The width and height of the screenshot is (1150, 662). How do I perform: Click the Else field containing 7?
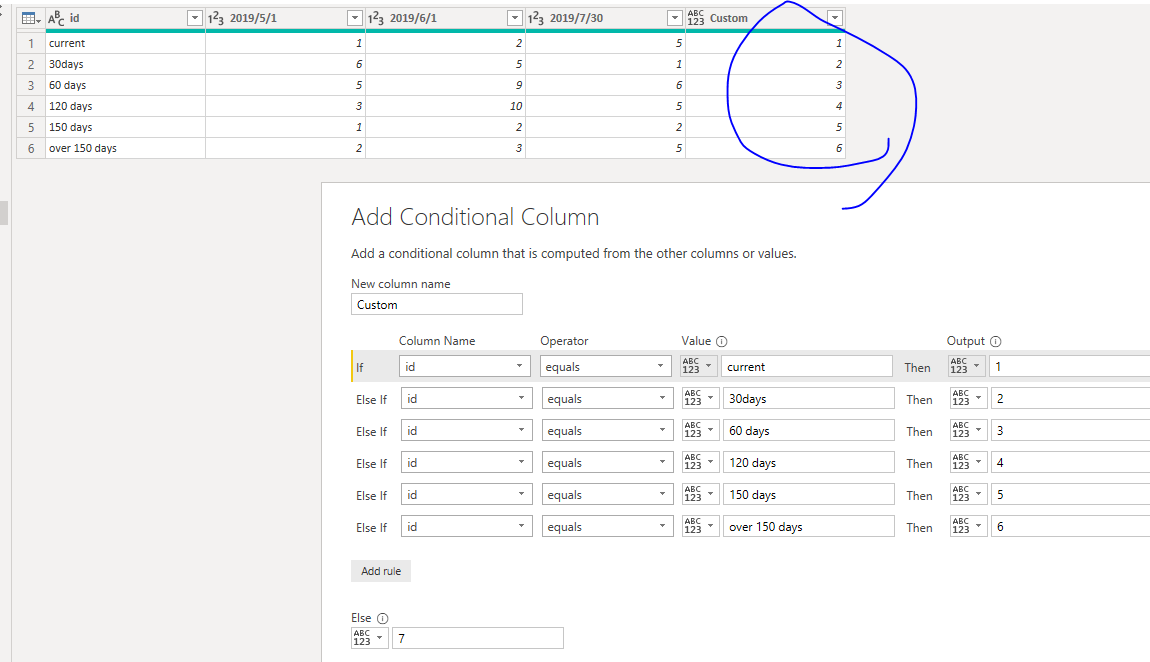477,638
